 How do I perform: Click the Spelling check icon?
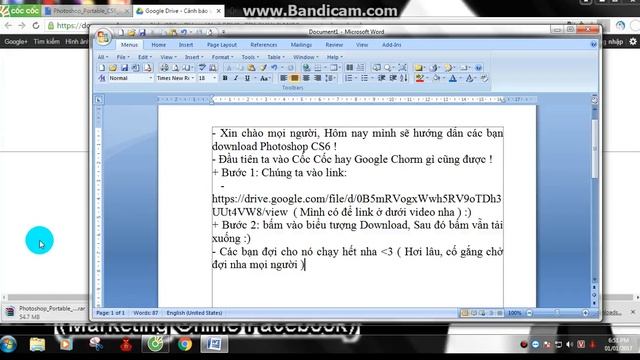point(202,68)
